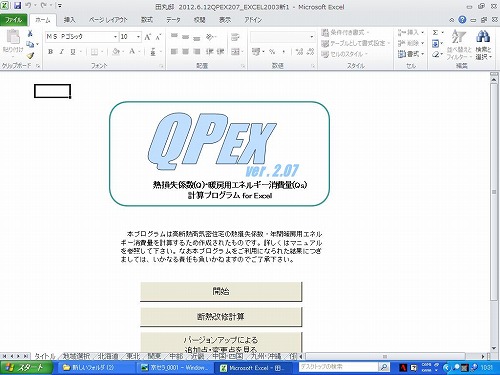Open the Format (書式) cells dropdown

point(411,54)
